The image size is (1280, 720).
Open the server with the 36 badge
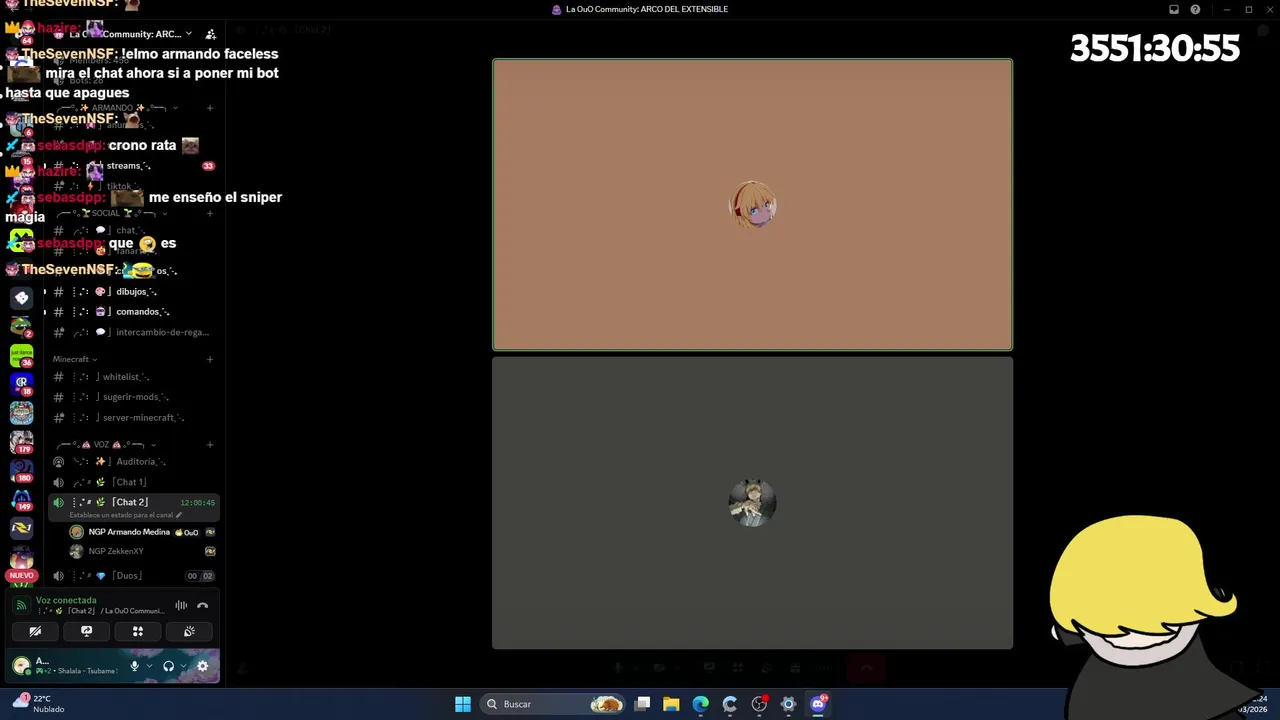click(x=21, y=355)
